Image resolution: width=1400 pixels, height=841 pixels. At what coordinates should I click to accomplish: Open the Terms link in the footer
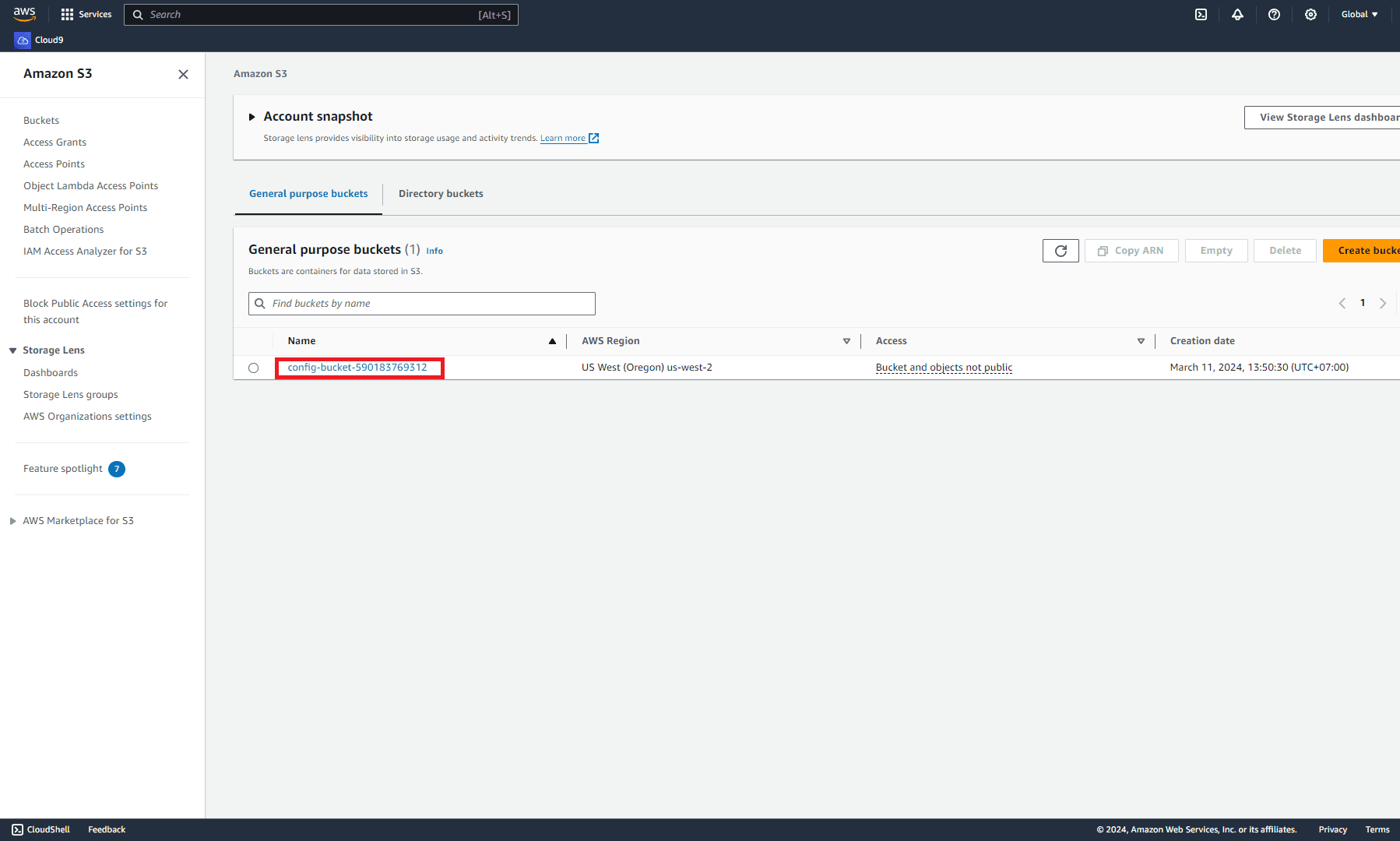click(1377, 829)
